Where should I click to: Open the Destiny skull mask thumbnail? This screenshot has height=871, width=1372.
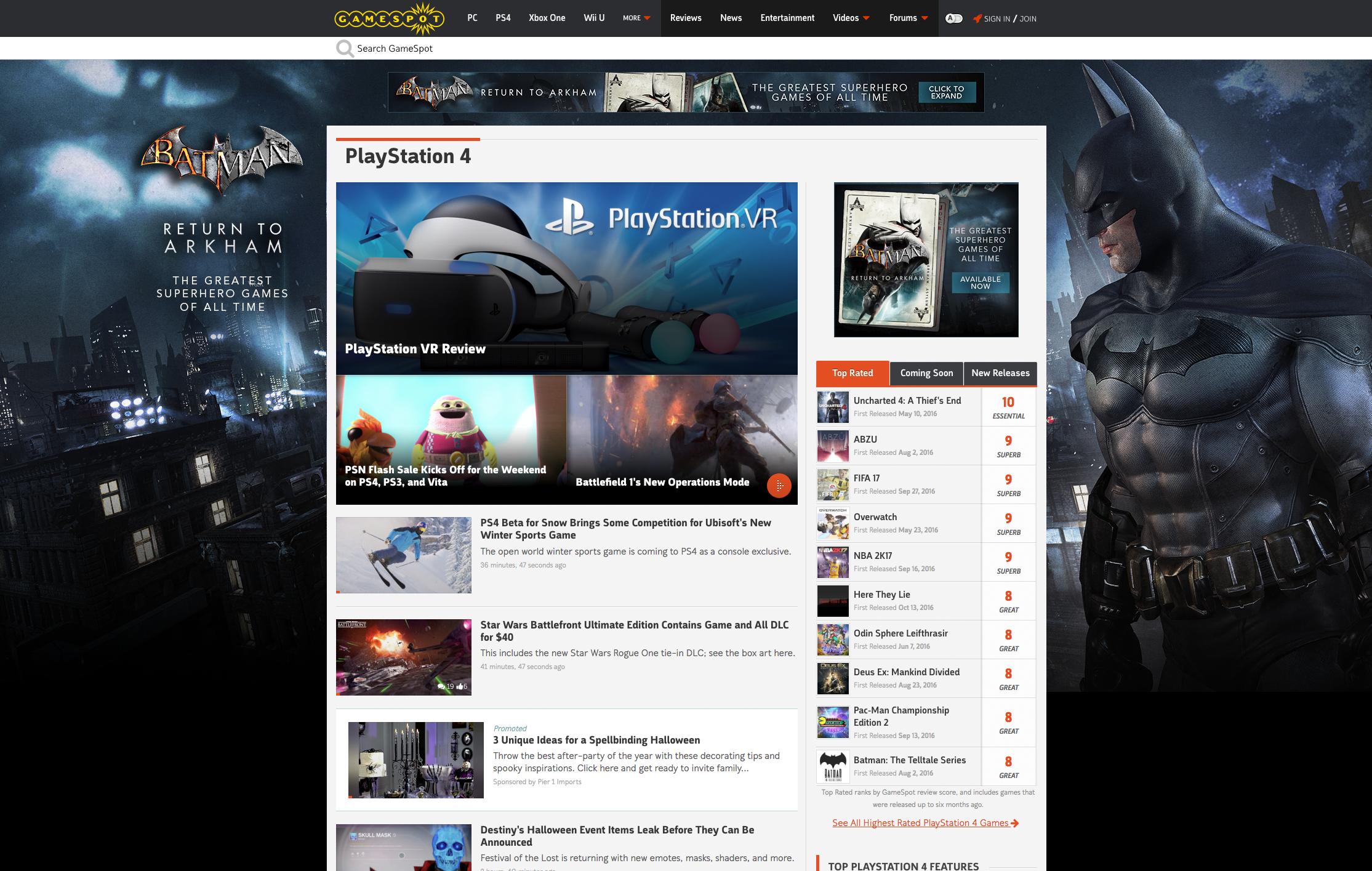tap(404, 848)
